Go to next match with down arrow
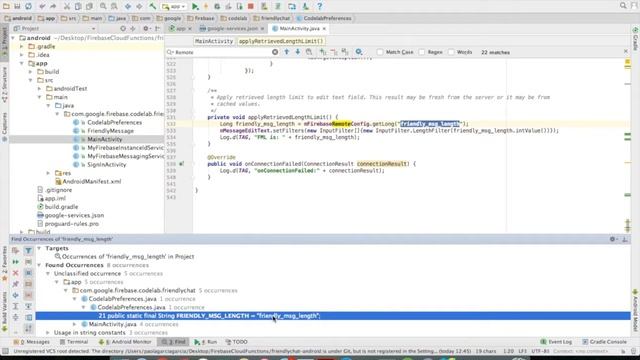 [298, 52]
